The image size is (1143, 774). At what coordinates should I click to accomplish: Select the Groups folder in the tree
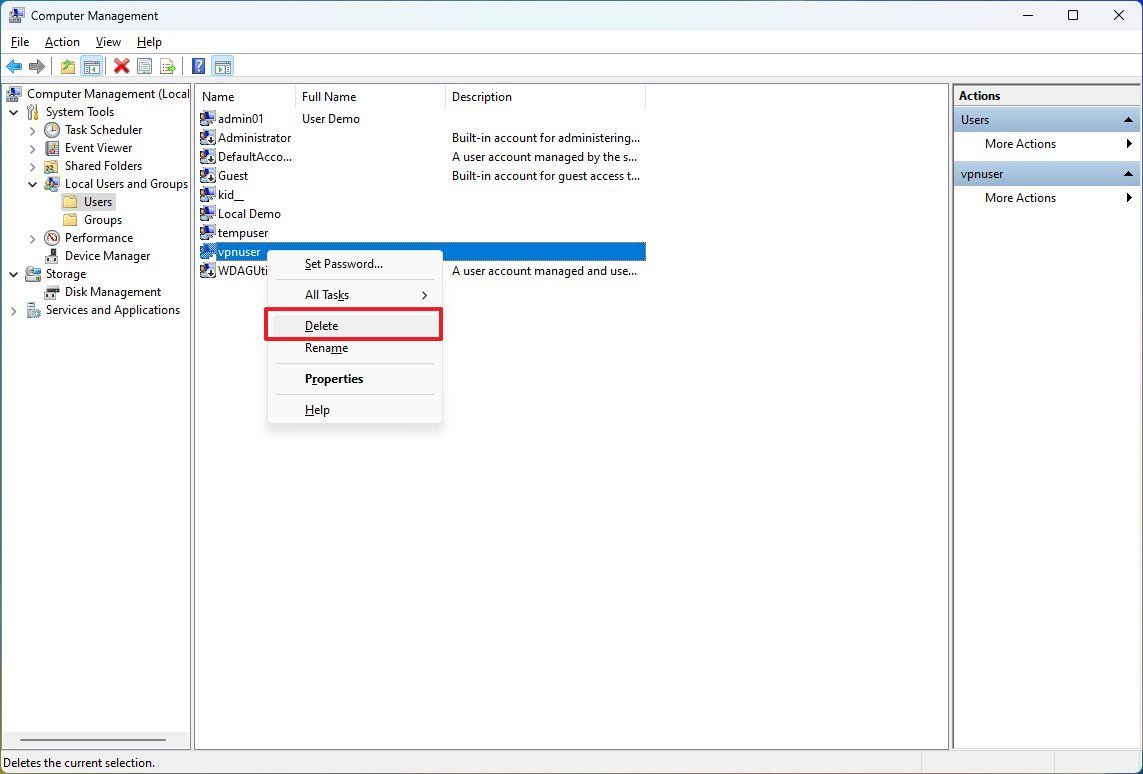click(x=102, y=219)
